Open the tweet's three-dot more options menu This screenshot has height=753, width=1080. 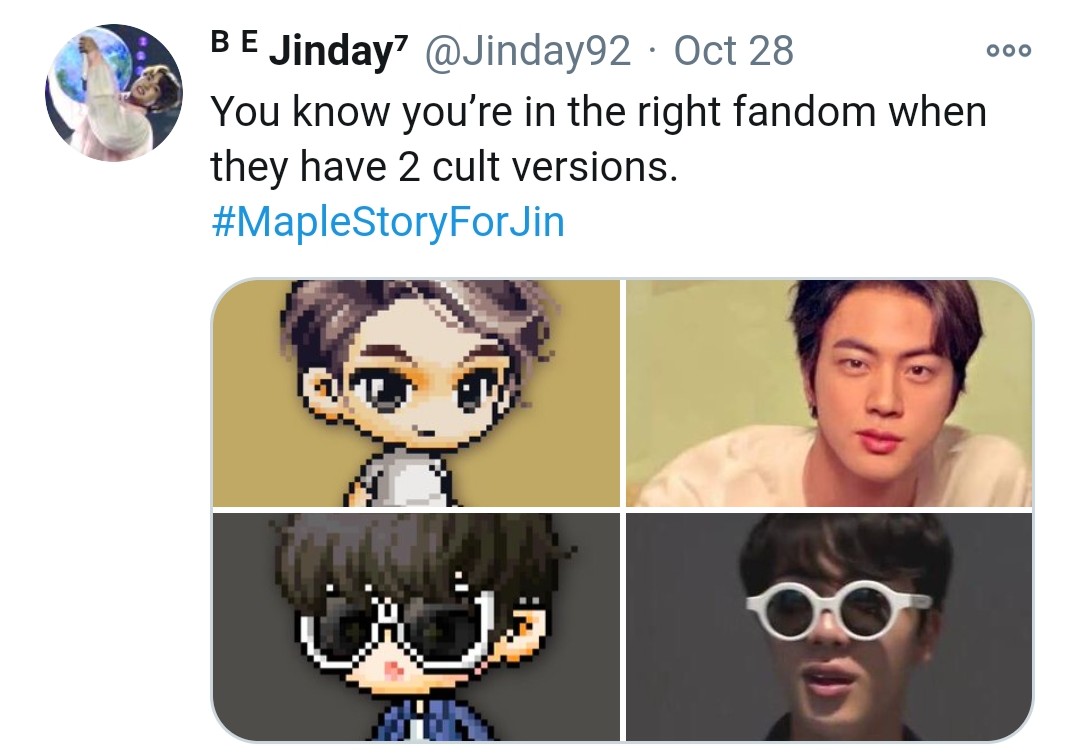tap(1008, 50)
